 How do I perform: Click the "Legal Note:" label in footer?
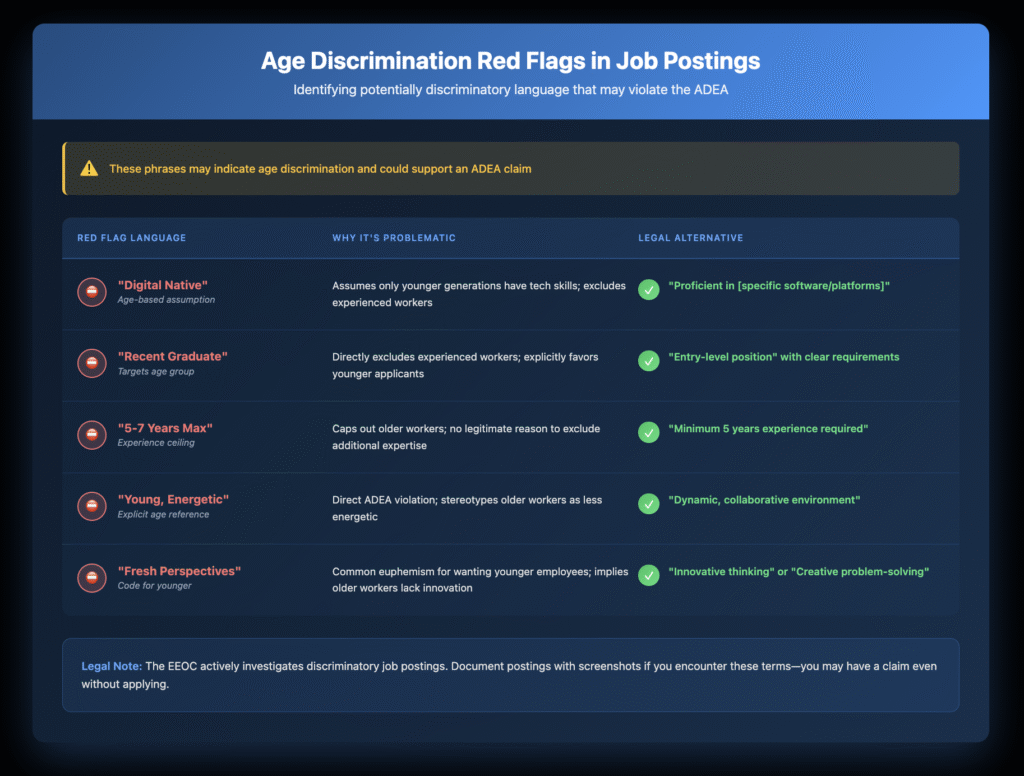(112, 666)
